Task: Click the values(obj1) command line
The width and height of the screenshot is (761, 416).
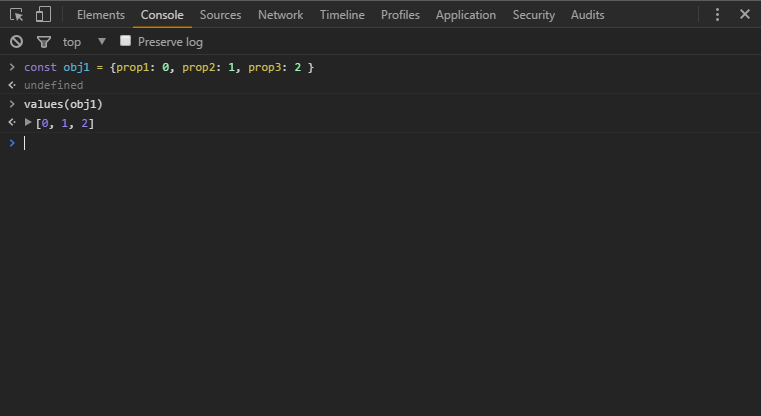Action: [63, 104]
